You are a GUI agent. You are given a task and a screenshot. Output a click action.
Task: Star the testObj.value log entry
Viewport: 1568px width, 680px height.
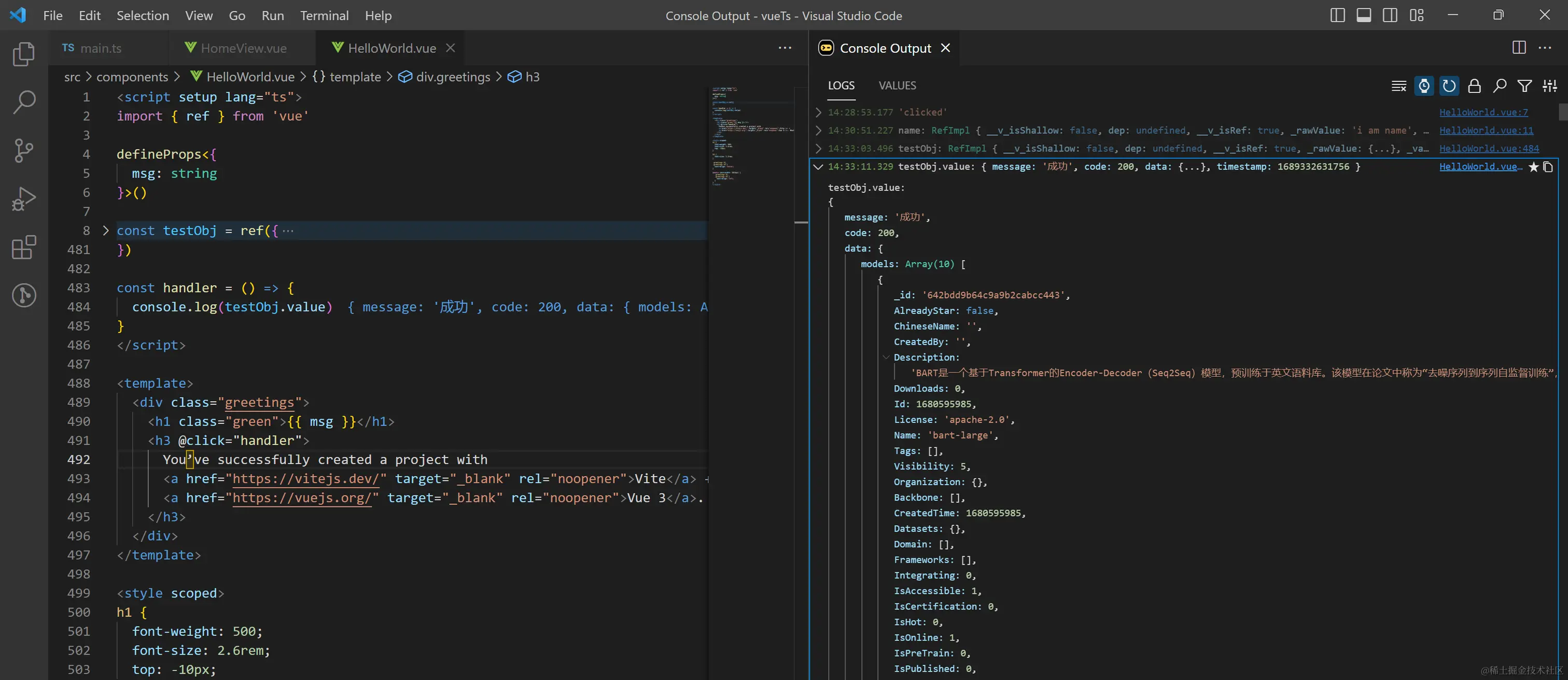coord(1533,167)
